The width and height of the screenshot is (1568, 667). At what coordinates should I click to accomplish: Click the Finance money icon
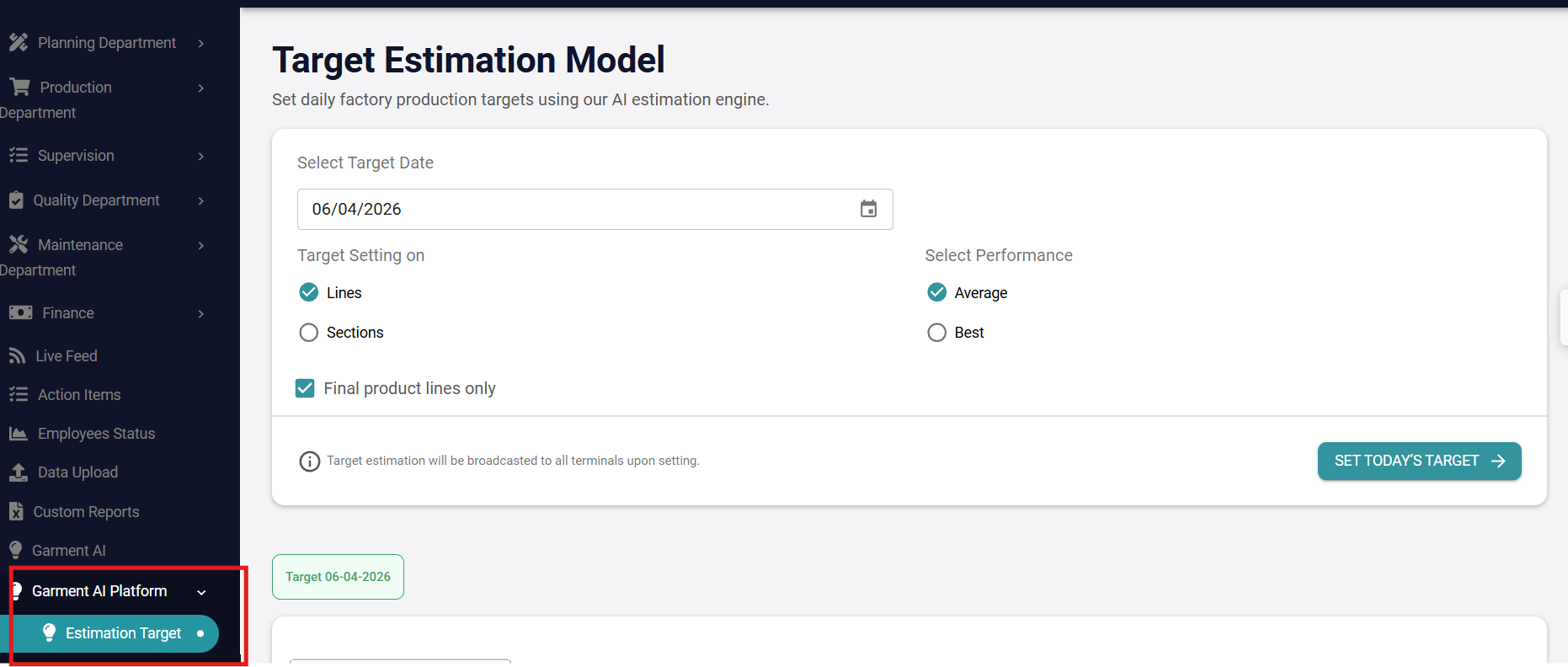tap(20, 313)
